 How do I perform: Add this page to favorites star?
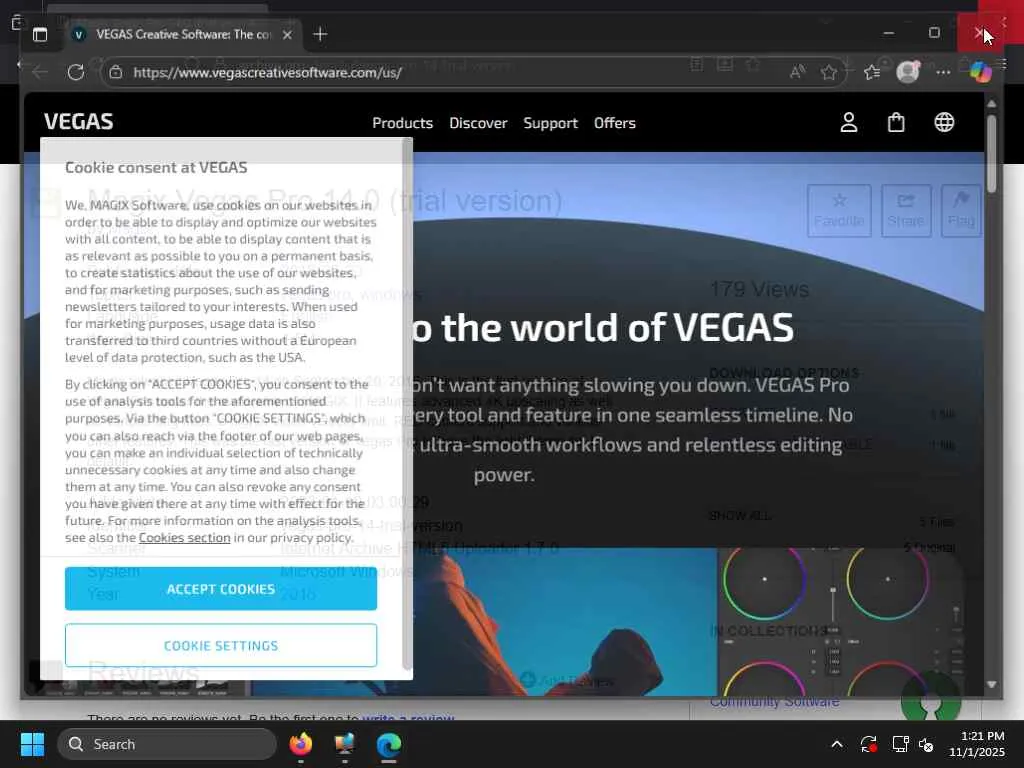(x=829, y=72)
